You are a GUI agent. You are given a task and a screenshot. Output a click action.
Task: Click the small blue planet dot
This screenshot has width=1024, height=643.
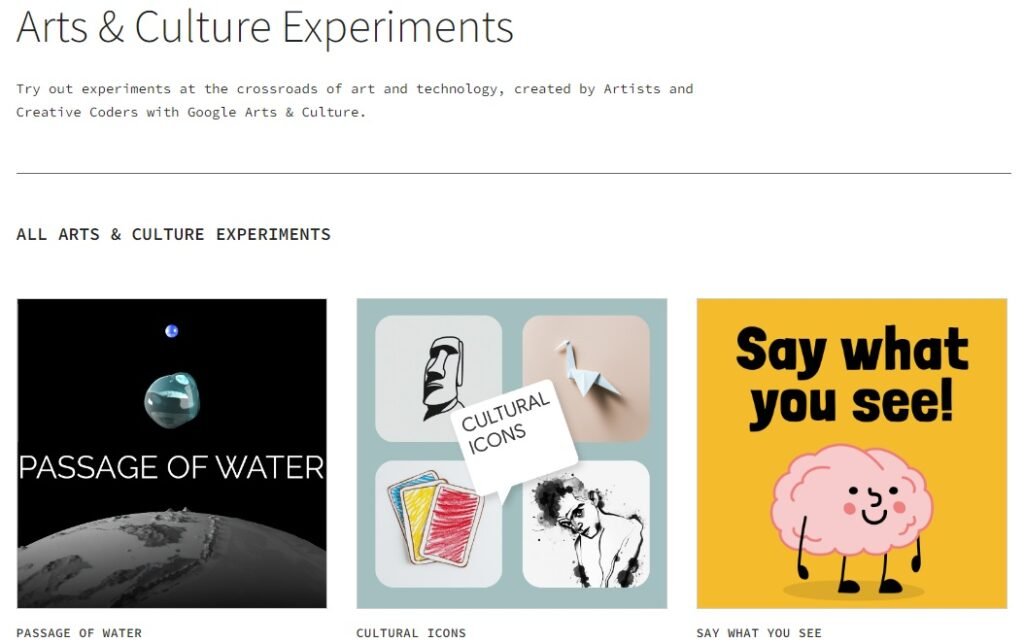pyautogui.click(x=171, y=331)
